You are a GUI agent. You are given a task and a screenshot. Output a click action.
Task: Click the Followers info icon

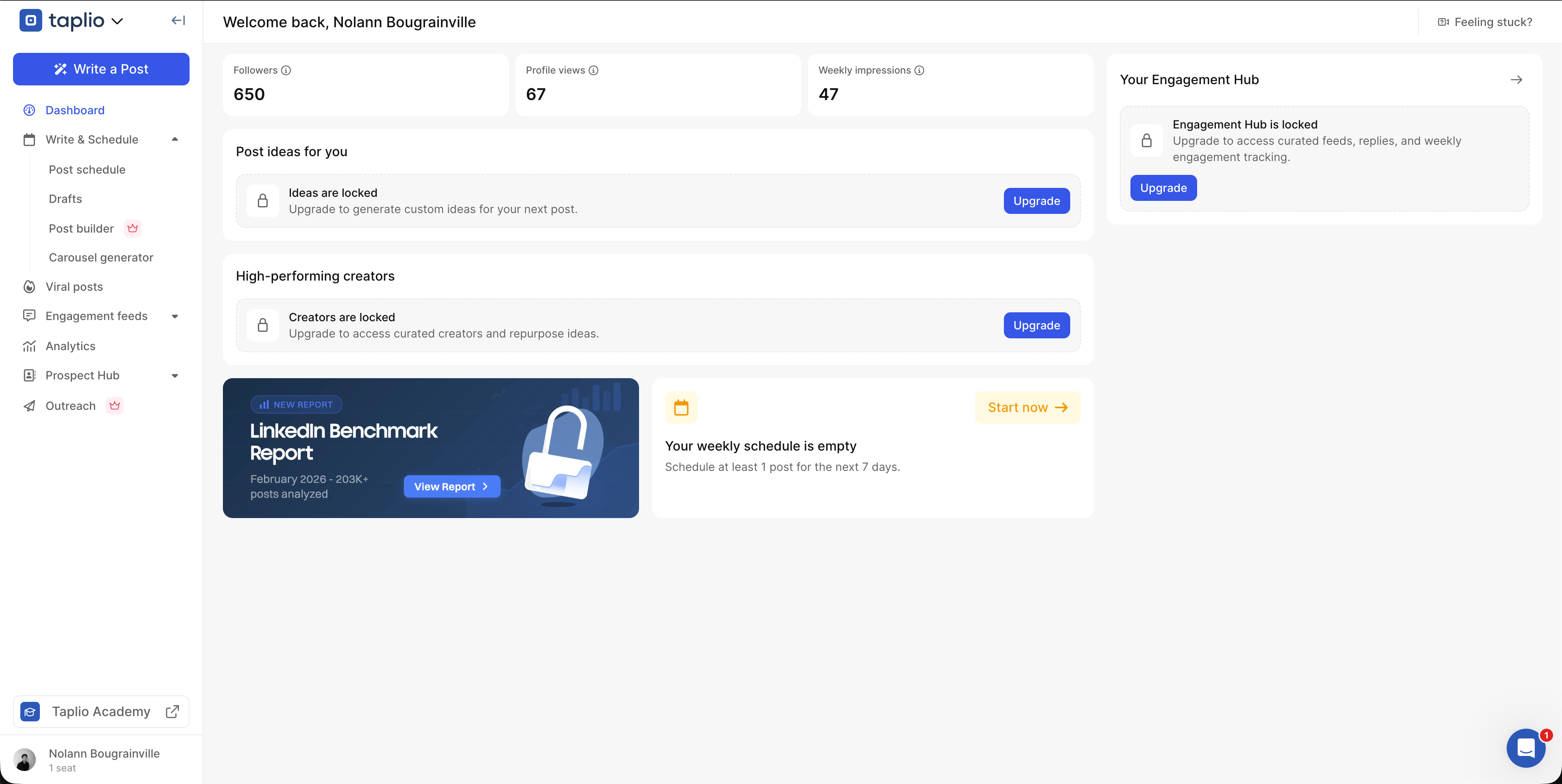tap(286, 70)
